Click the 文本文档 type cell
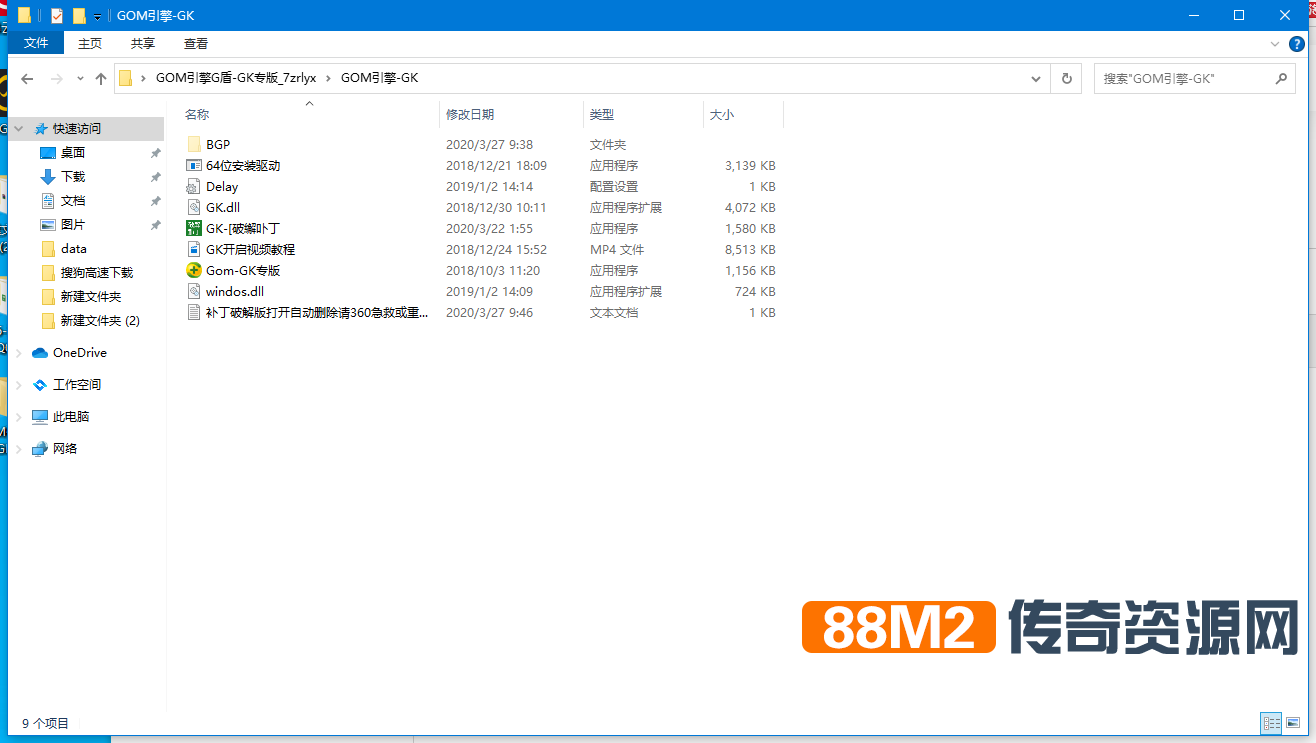The image size is (1316, 743). tap(614, 313)
